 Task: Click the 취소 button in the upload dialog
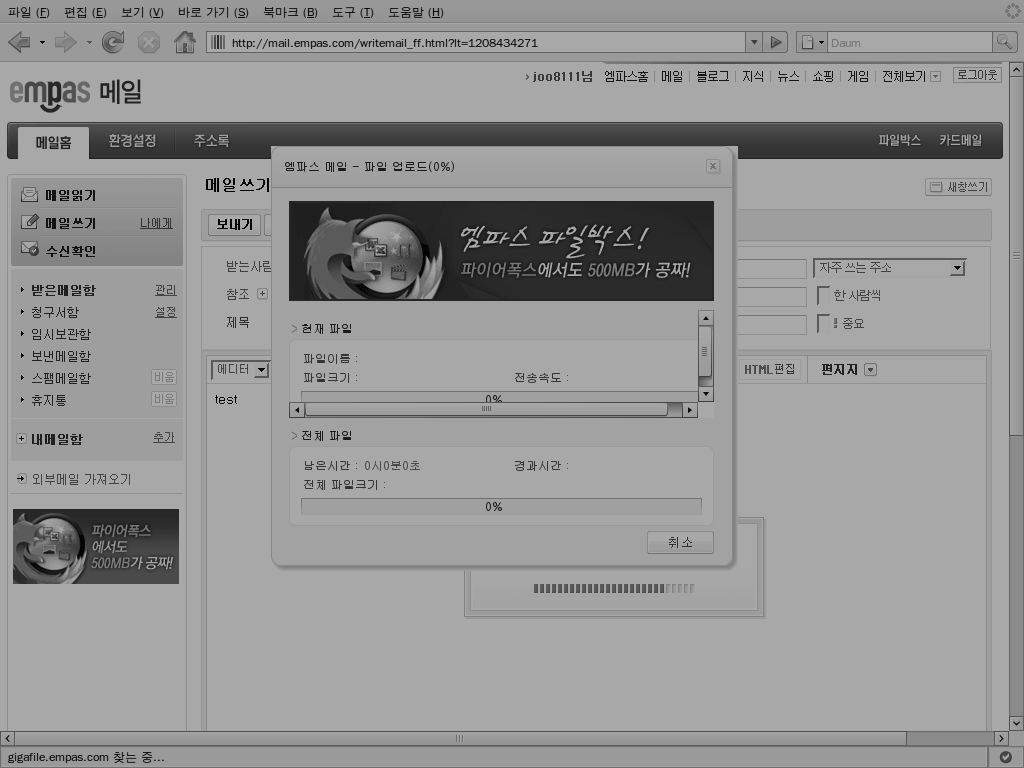[680, 542]
